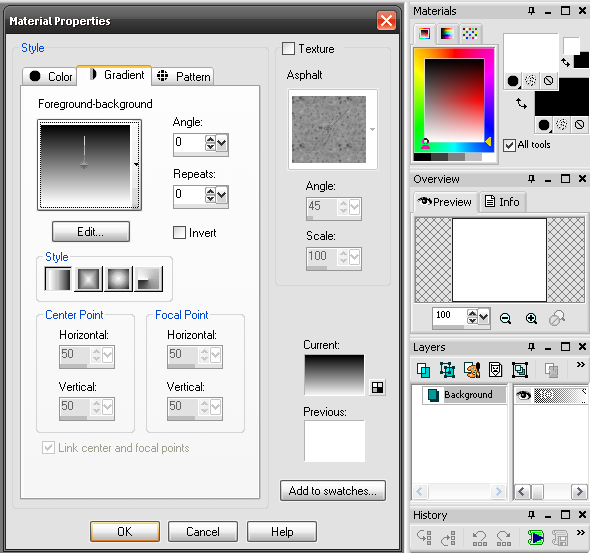Switch to the Color tab

(x=50, y=76)
